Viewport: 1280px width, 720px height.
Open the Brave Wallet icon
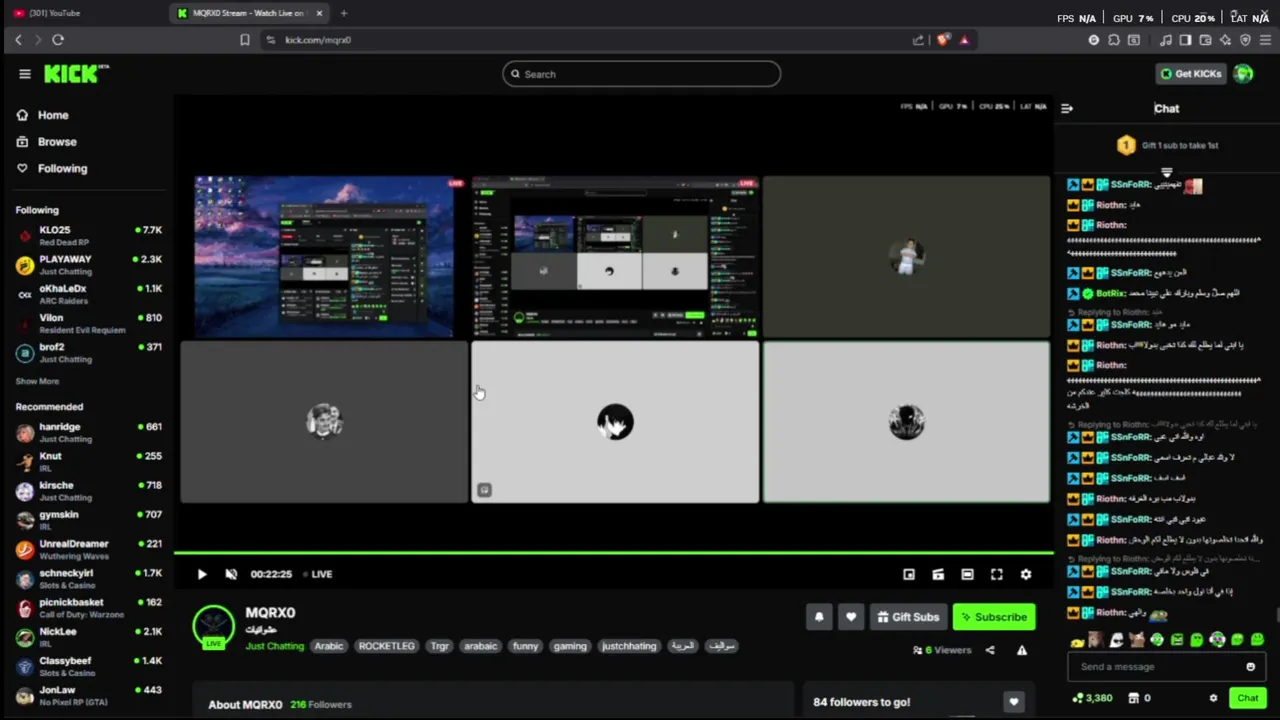tap(1205, 40)
